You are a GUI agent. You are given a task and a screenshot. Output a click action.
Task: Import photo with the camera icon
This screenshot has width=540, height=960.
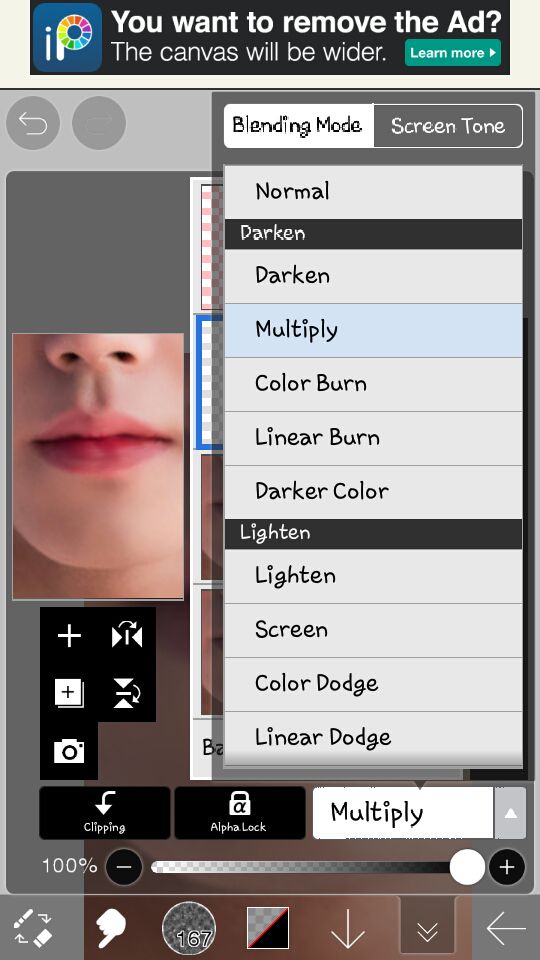pyautogui.click(x=69, y=751)
